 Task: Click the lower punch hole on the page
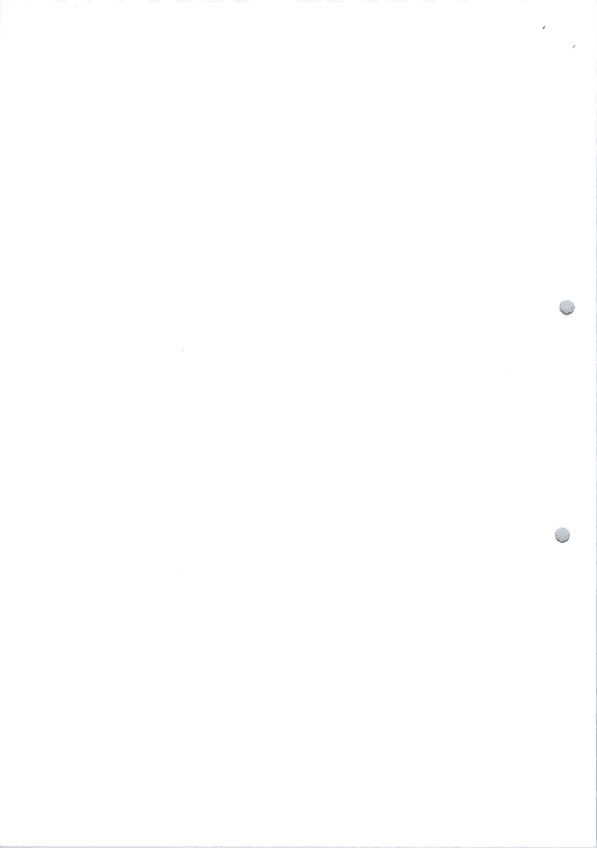click(562, 535)
